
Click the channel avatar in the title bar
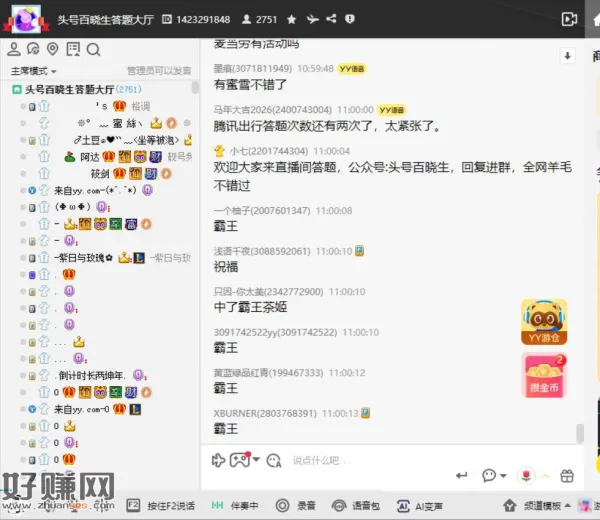tap(26, 19)
